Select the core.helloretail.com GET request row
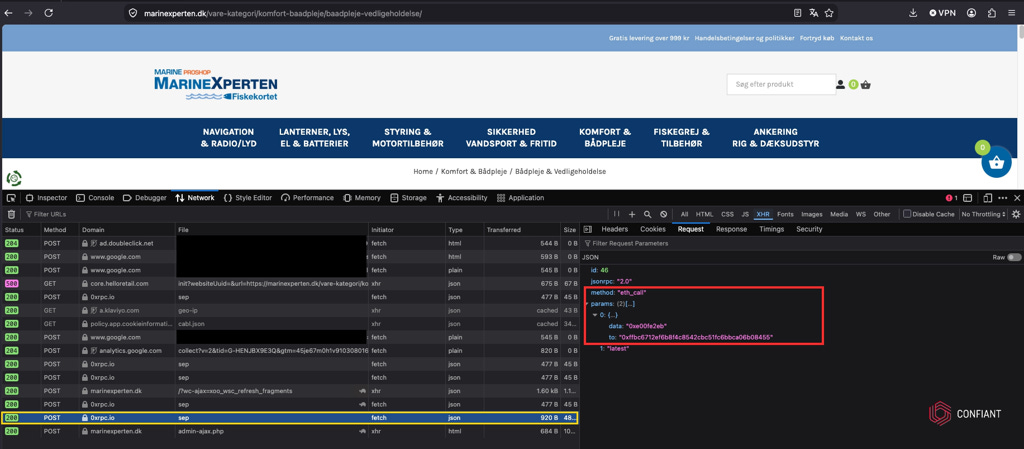Image resolution: width=1024 pixels, height=449 pixels. tap(290, 284)
